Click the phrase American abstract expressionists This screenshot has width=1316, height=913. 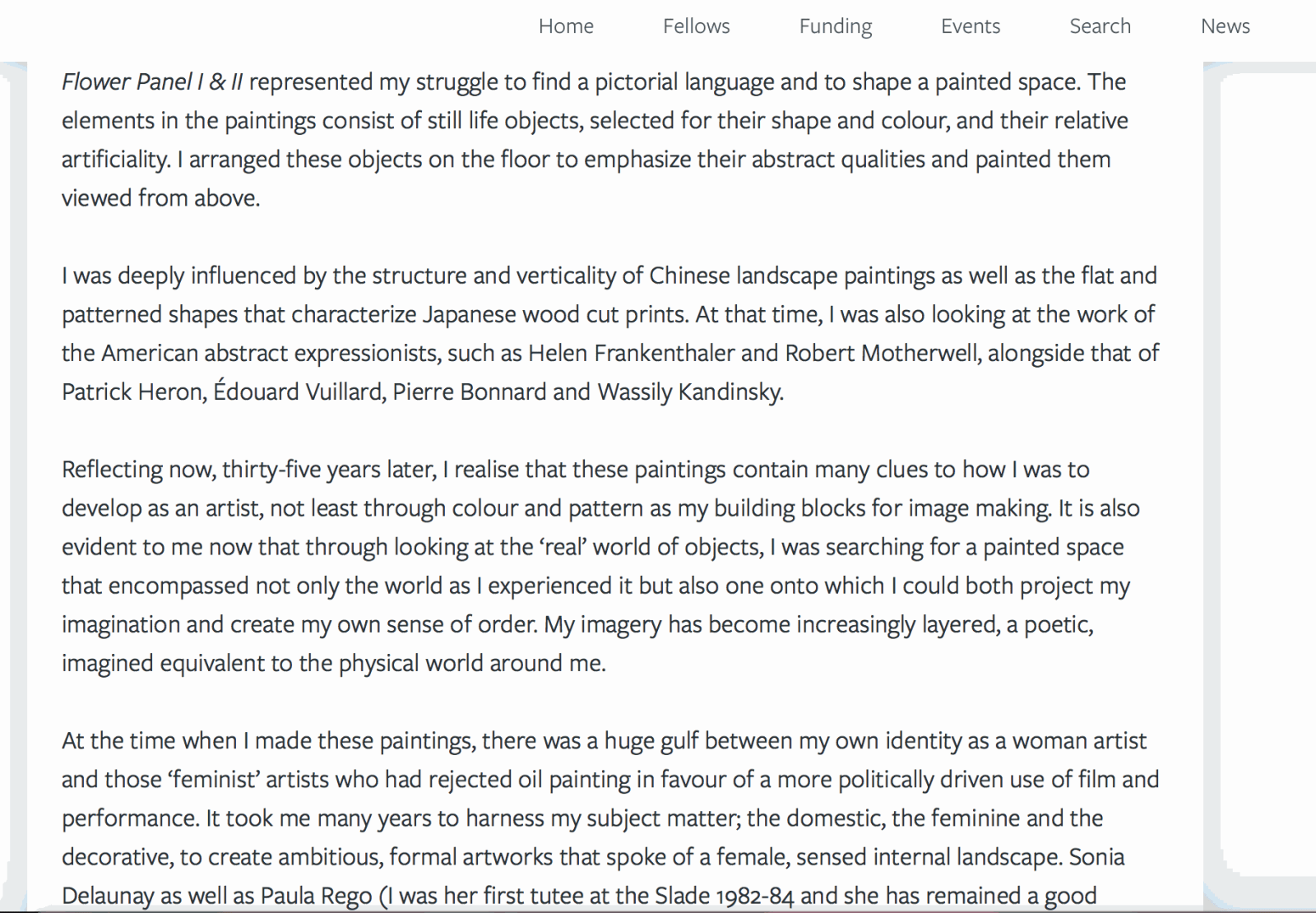coord(271,354)
